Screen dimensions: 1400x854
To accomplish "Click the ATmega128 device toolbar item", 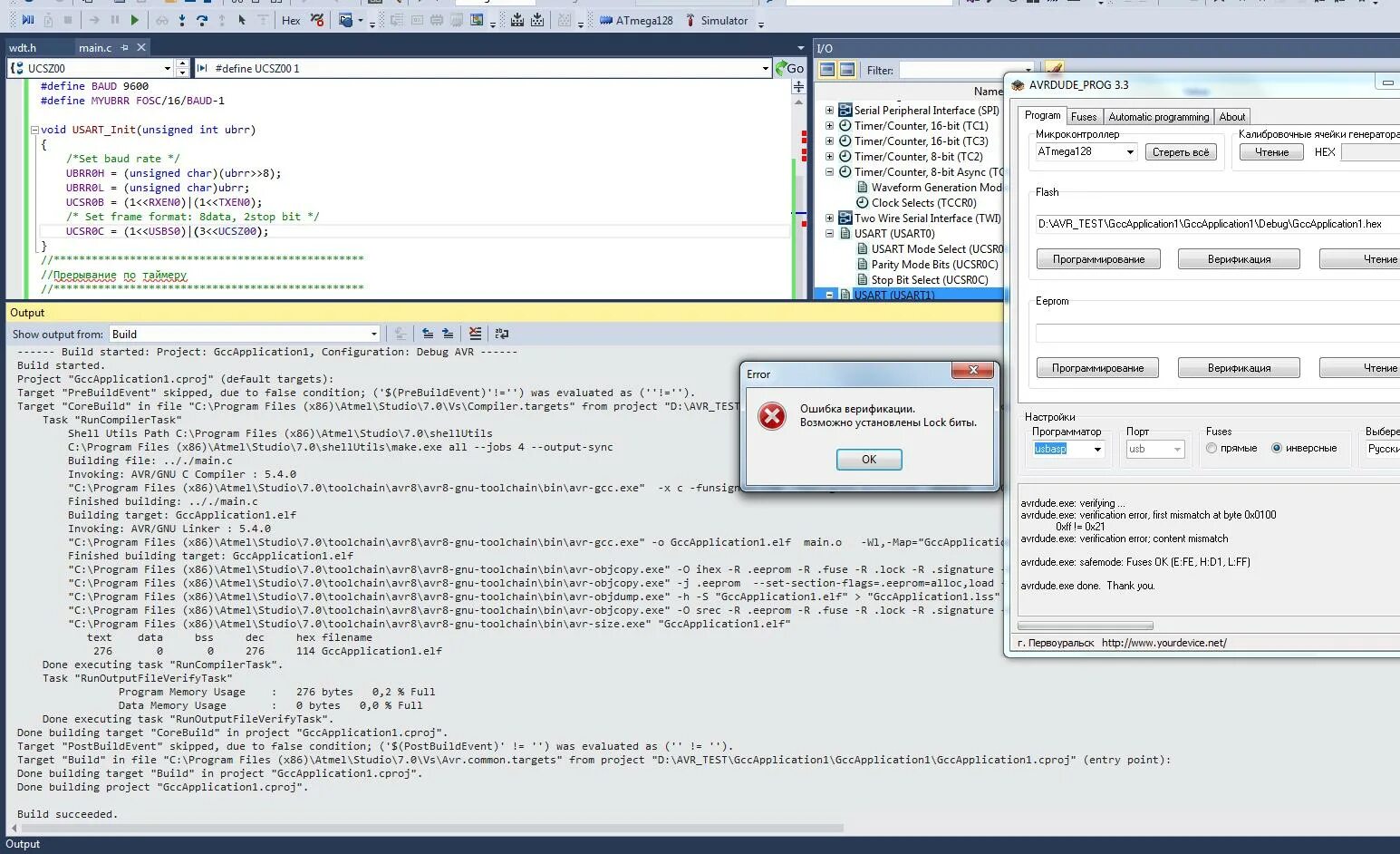I will [x=636, y=20].
